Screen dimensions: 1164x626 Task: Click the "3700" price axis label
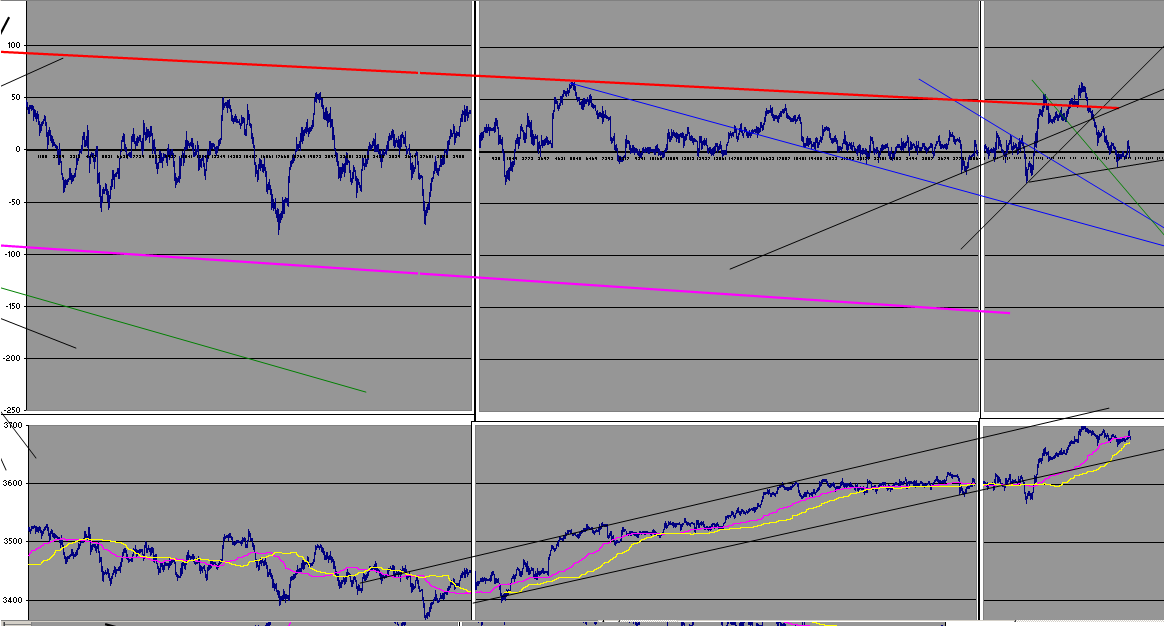coord(13,426)
